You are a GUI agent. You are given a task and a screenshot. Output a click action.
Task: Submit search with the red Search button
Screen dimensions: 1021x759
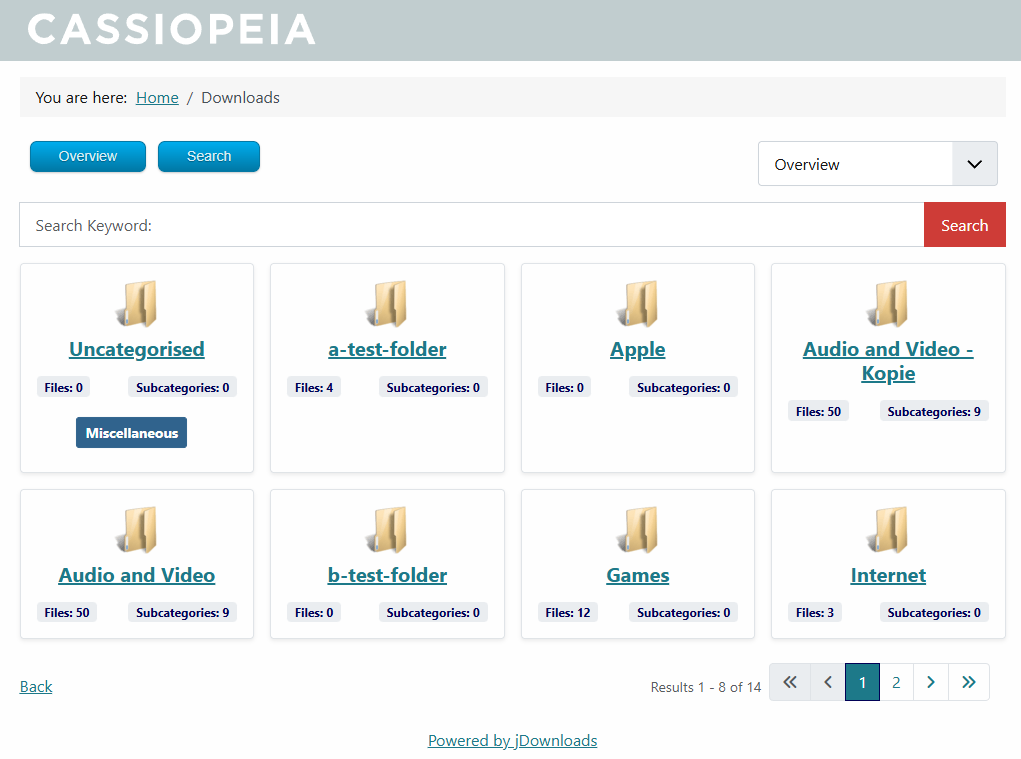pyautogui.click(x=964, y=225)
